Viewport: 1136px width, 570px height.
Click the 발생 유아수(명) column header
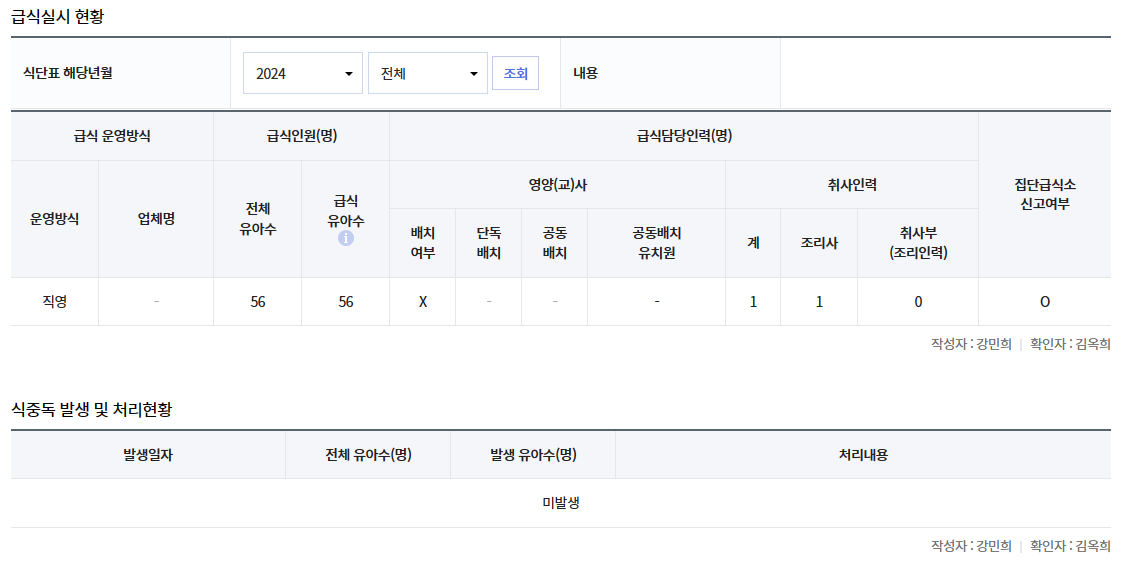pos(533,455)
